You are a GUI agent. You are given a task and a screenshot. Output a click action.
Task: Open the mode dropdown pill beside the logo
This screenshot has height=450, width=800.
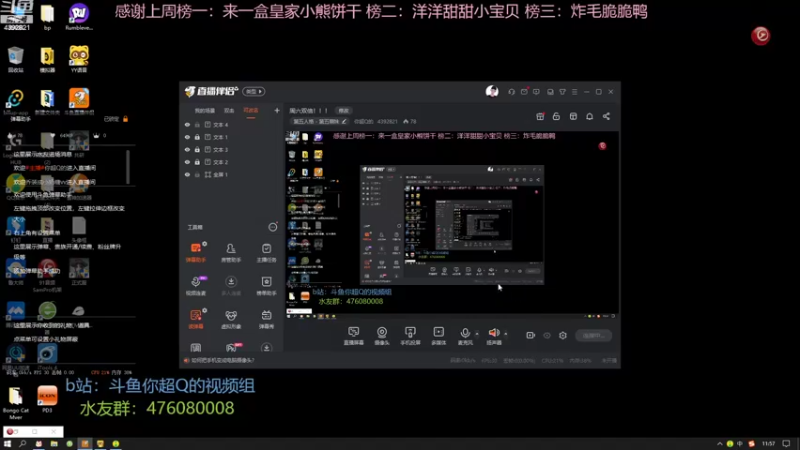[254, 91]
